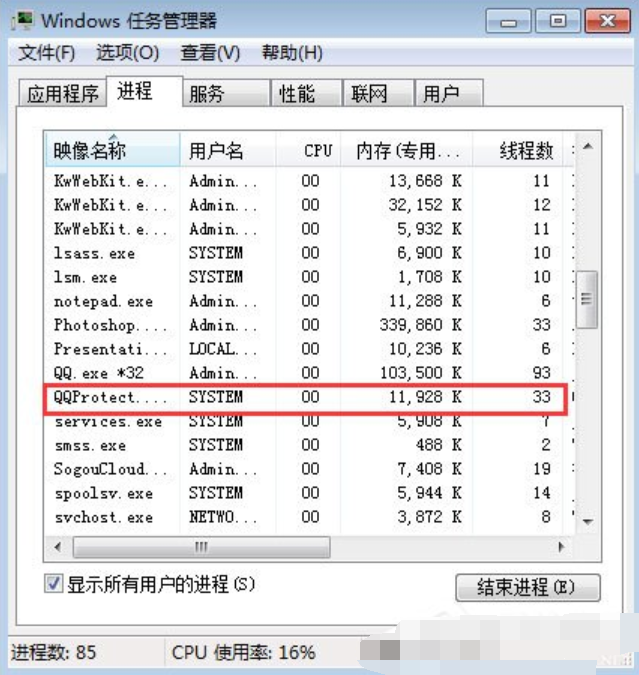Open the 选项(O) menu

[127, 53]
